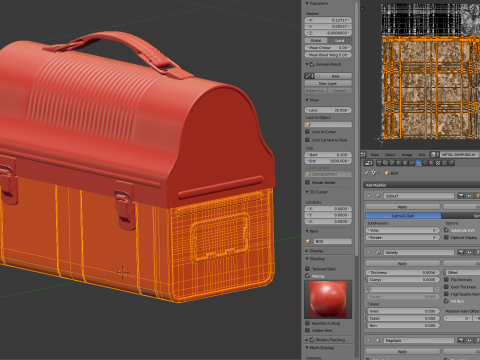Select the Modifiers wrench tab

click(418, 163)
